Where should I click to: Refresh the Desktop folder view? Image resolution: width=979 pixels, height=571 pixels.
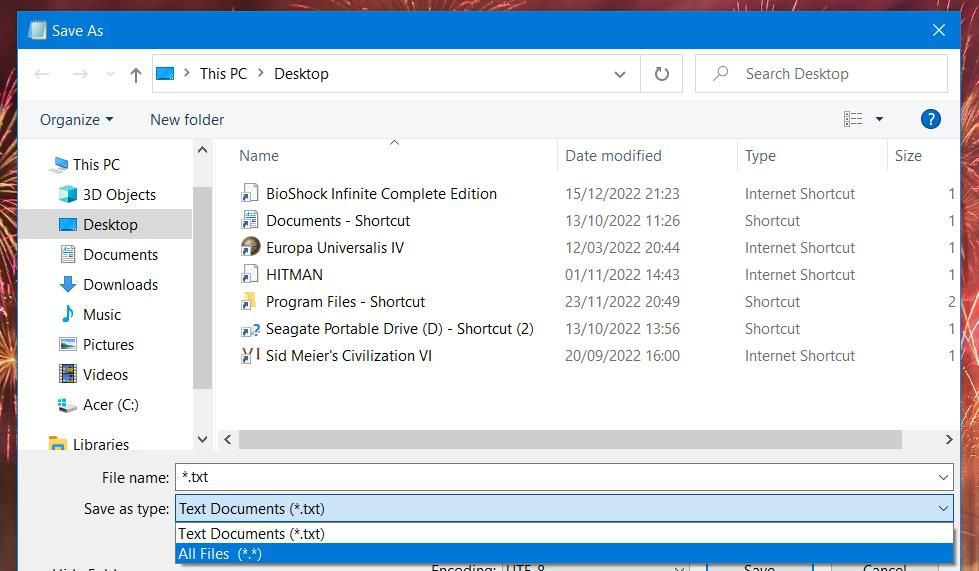pos(661,74)
